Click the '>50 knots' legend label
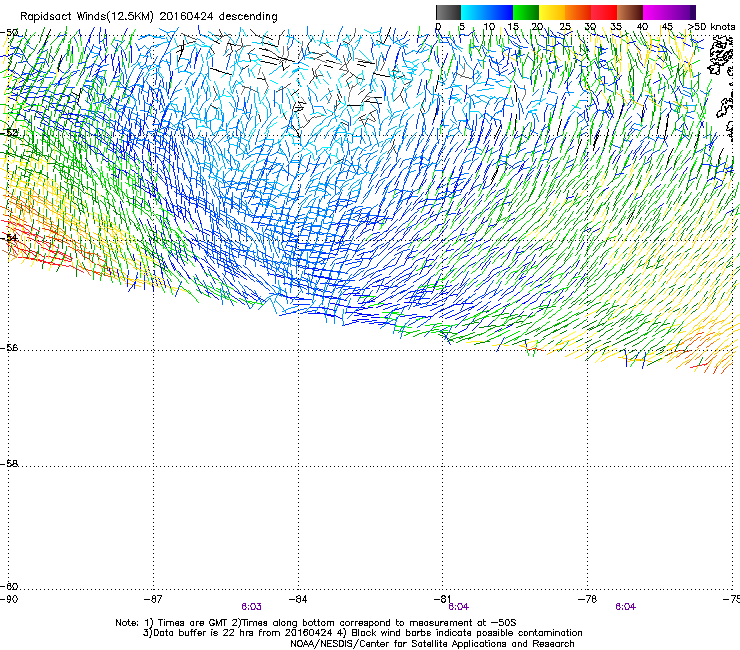This screenshot has width=740, height=650. [x=711, y=27]
